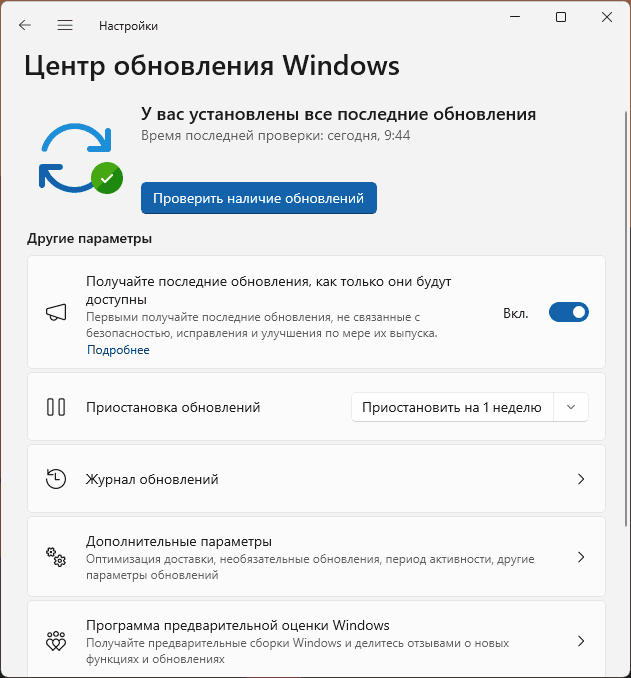Click the update sync status icon
The image size is (631, 678).
[78, 158]
